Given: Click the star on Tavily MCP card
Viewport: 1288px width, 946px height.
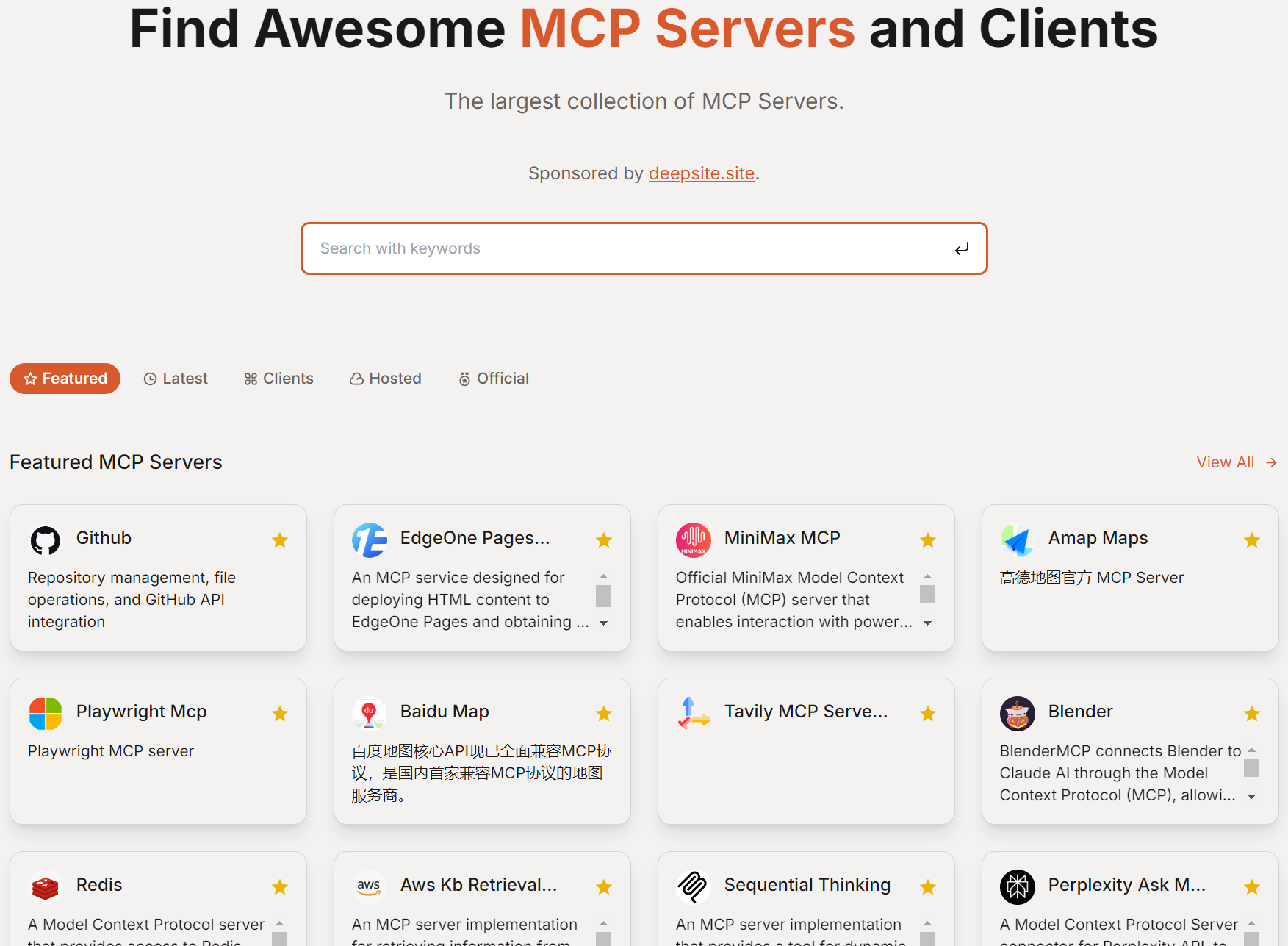Looking at the screenshot, I should pos(928,714).
